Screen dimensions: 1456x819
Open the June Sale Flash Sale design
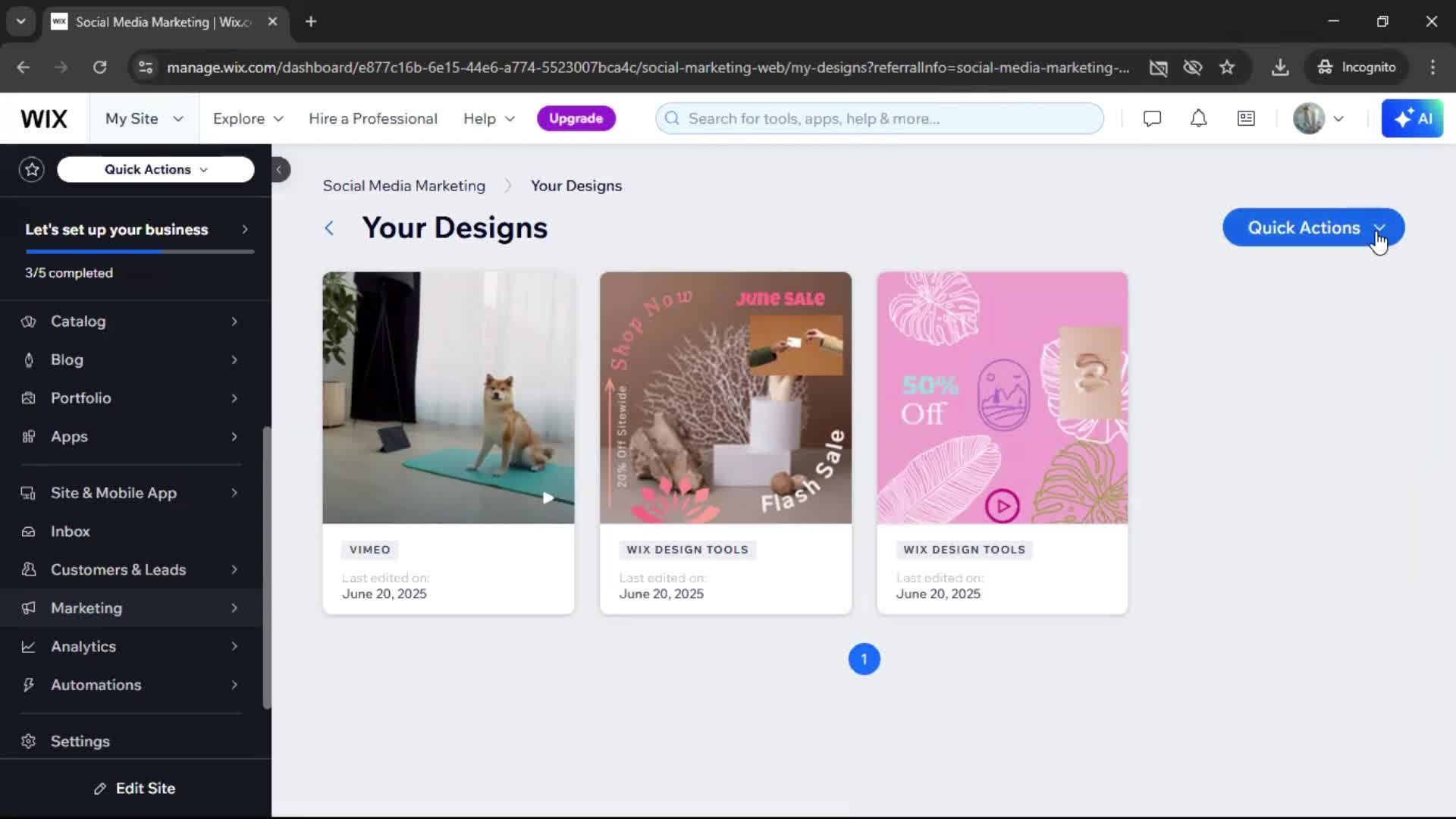[725, 397]
